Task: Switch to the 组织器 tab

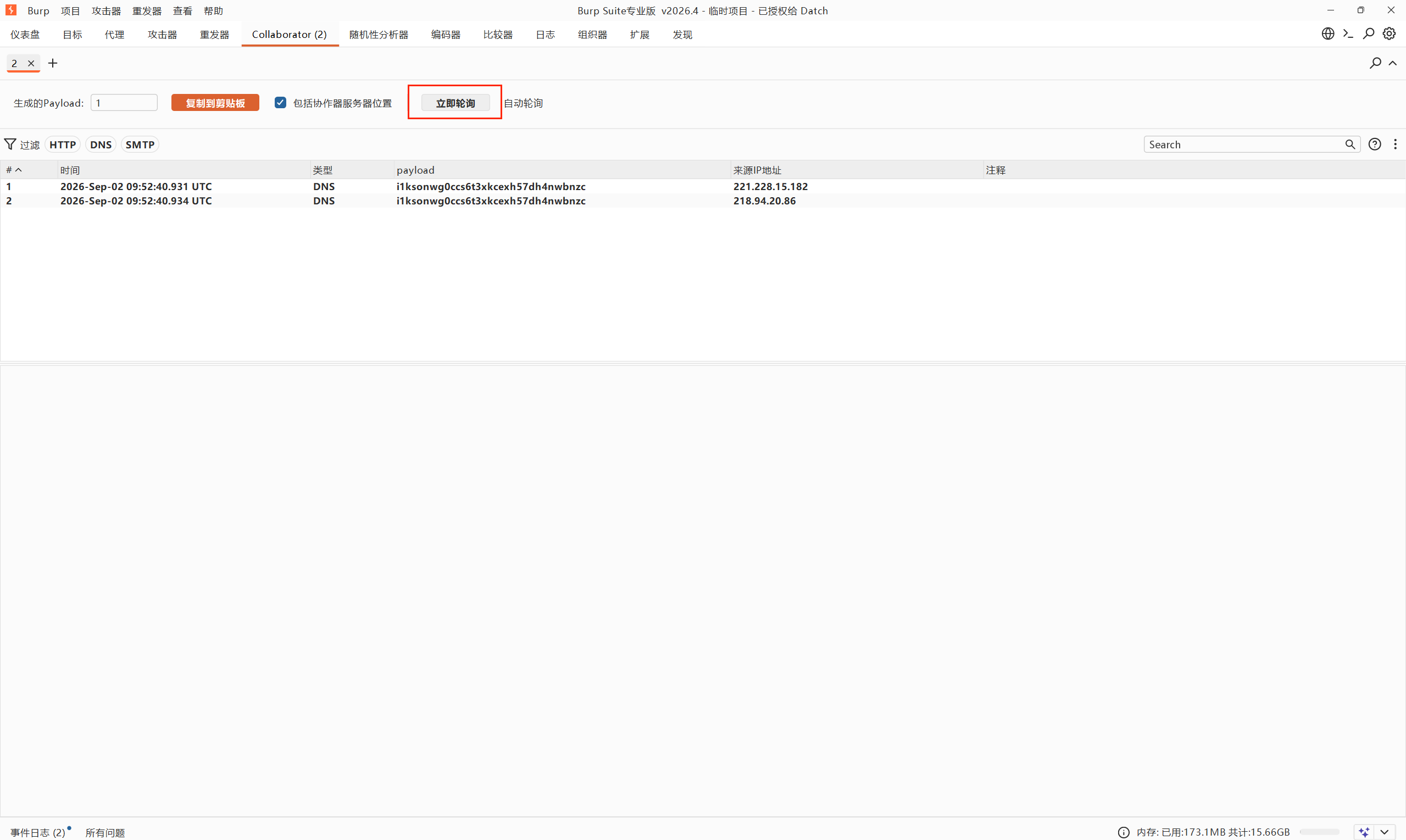Action: pos(593,35)
